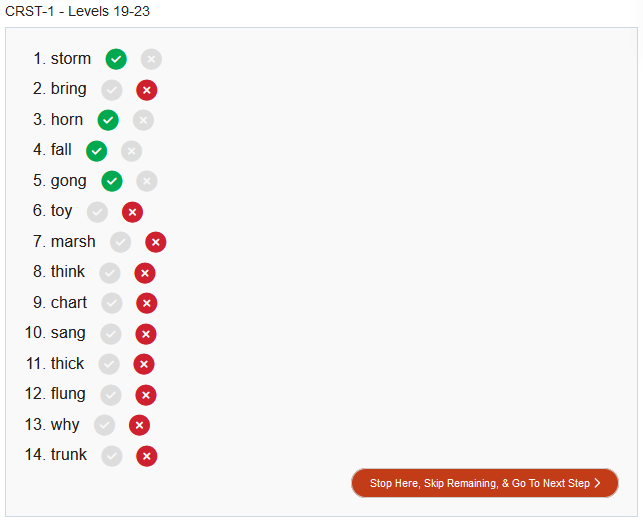Image resolution: width=643 pixels, height=520 pixels.
Task: Mark 'why' as correct
Action: click(104, 425)
